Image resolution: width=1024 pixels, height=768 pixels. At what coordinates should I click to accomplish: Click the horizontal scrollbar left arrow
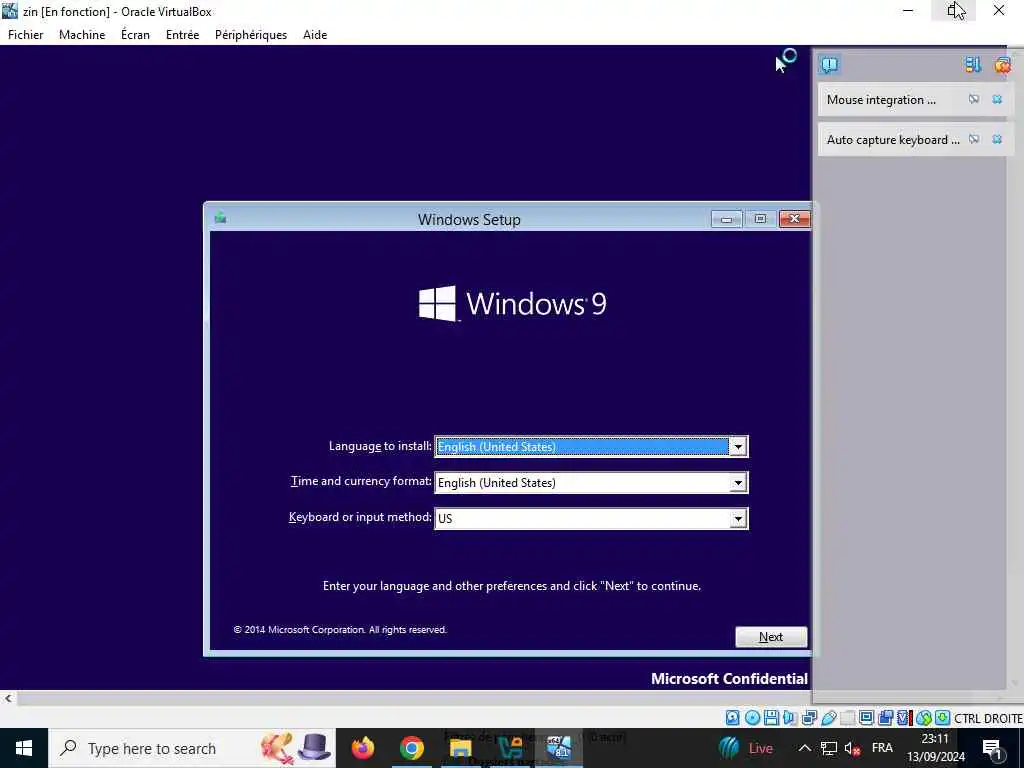(8, 698)
